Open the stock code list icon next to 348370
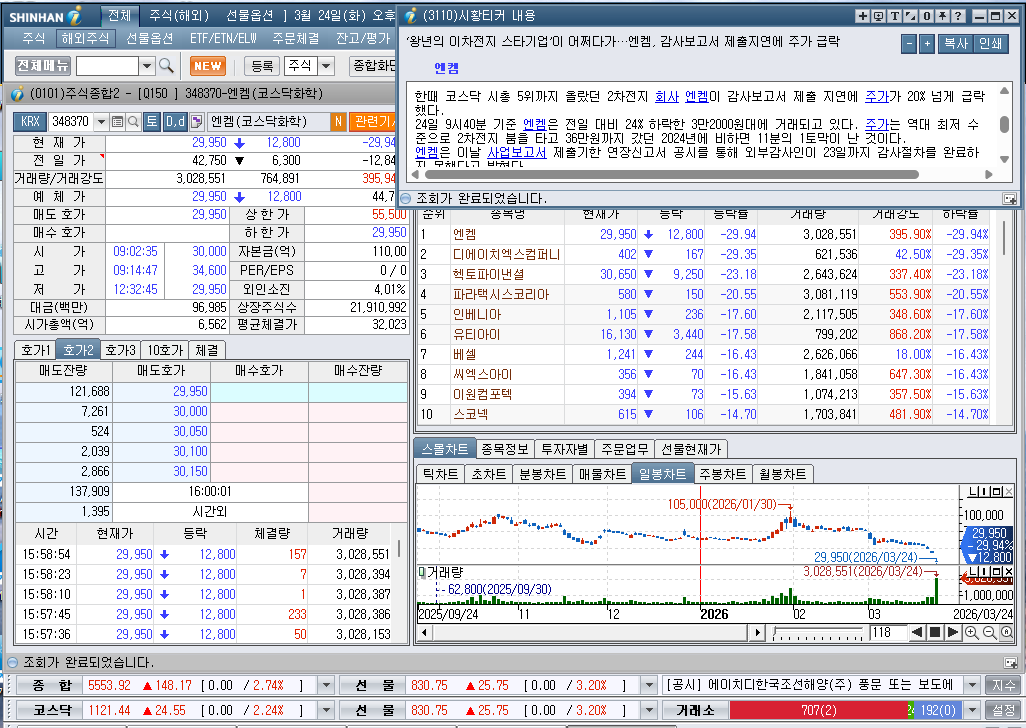 click(x=117, y=122)
